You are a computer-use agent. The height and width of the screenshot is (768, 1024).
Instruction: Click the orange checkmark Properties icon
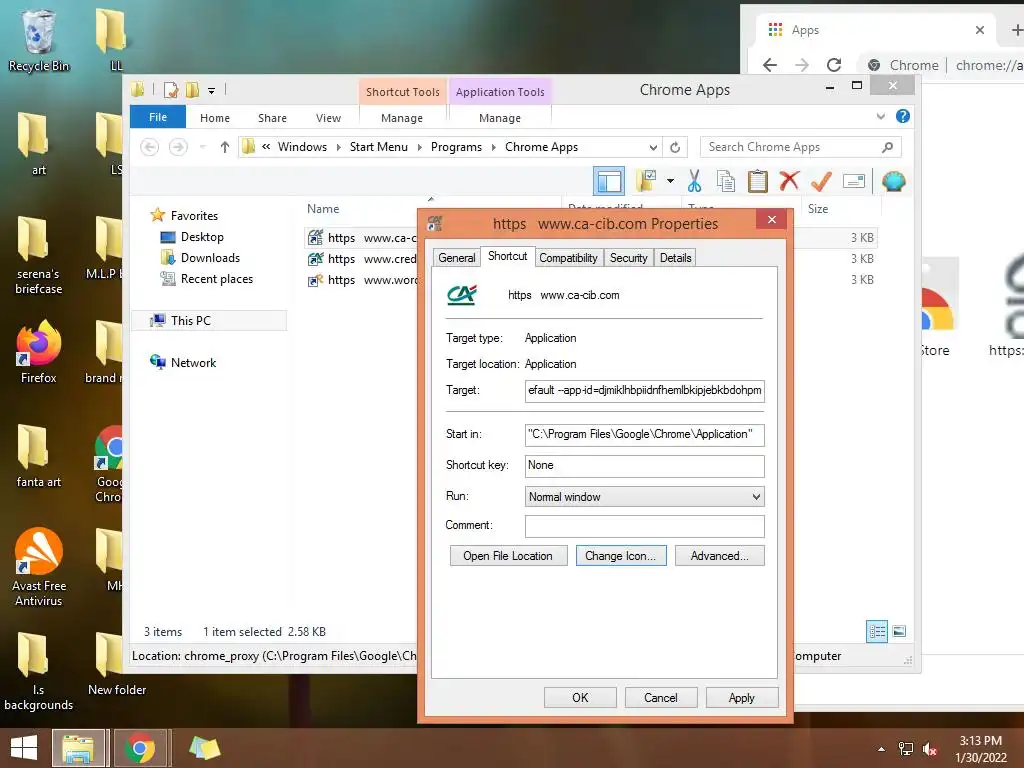click(x=821, y=181)
